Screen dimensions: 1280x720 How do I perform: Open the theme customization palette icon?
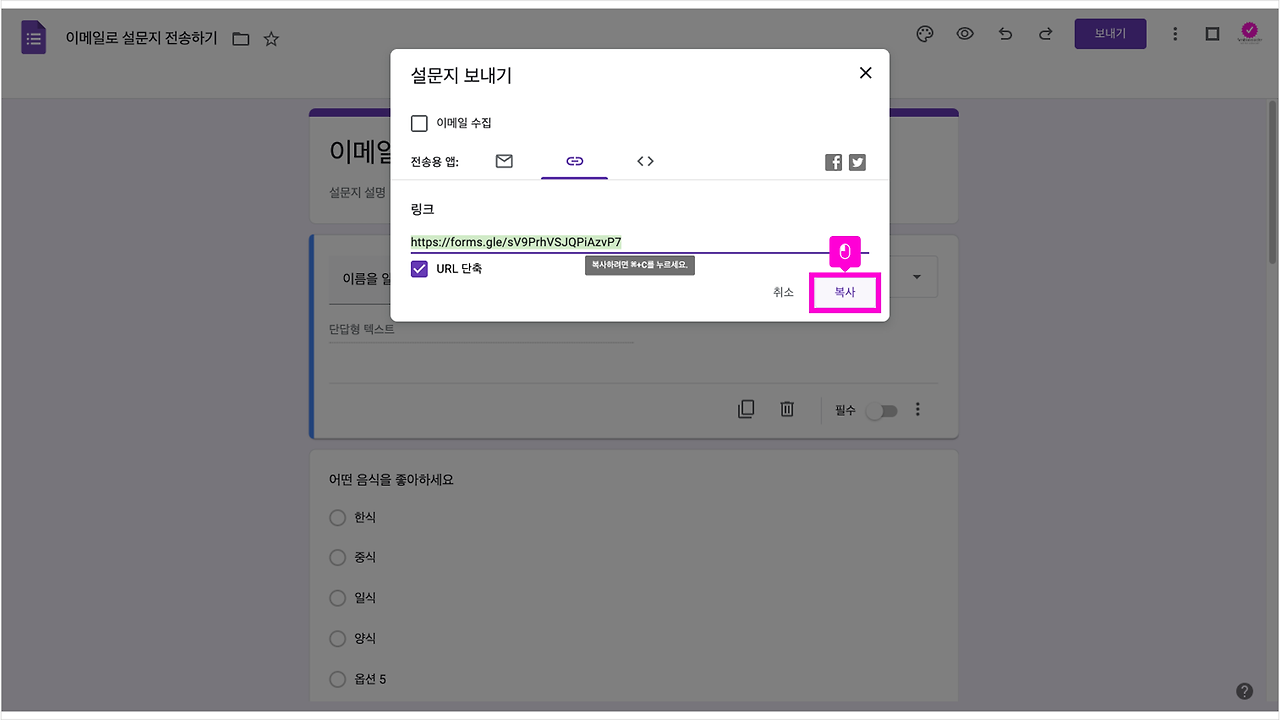pyautogui.click(x=924, y=33)
